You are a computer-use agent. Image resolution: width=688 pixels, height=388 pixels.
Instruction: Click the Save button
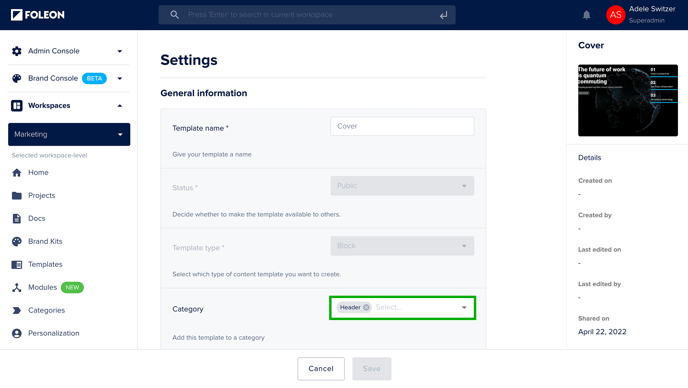click(372, 369)
